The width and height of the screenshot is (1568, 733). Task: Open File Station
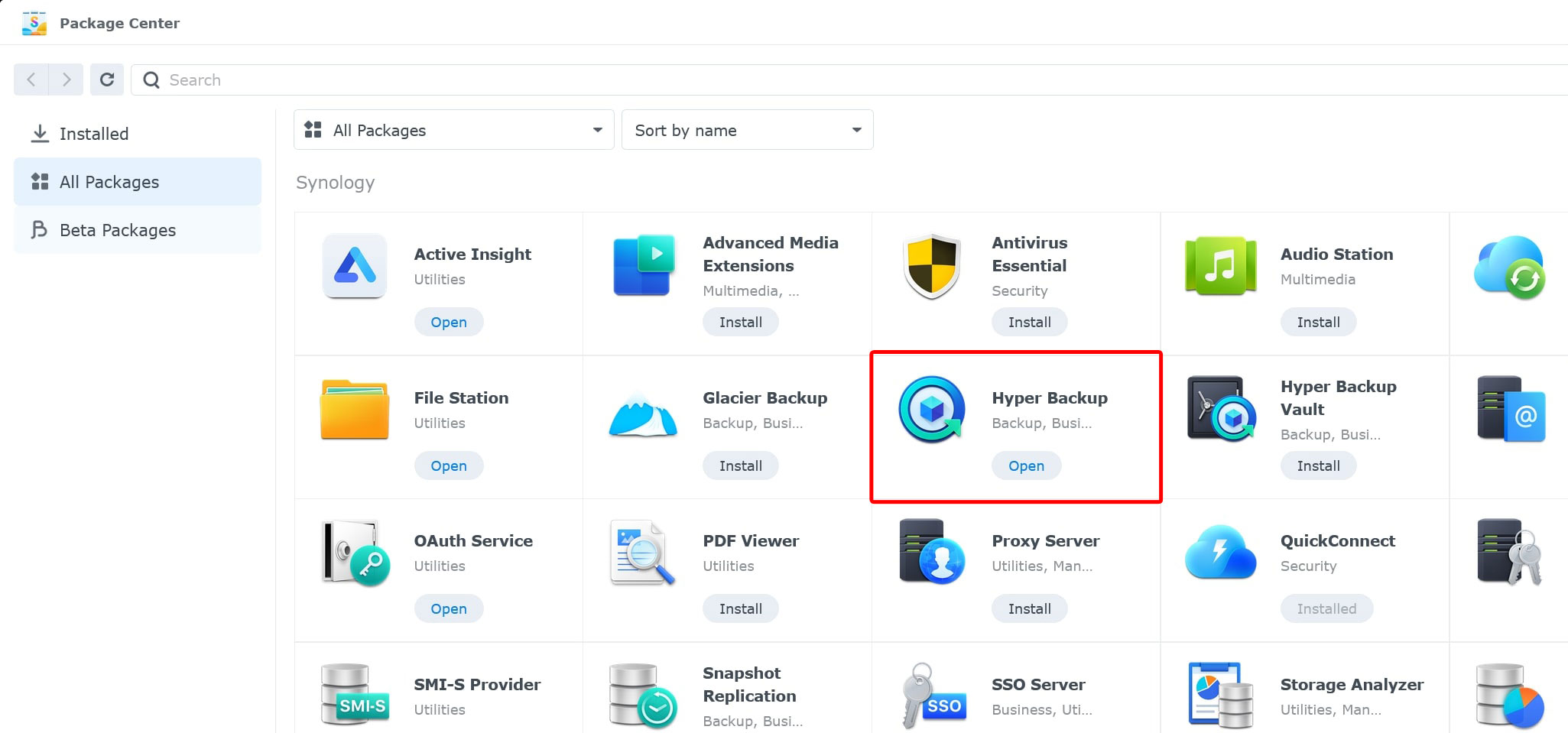tap(449, 465)
